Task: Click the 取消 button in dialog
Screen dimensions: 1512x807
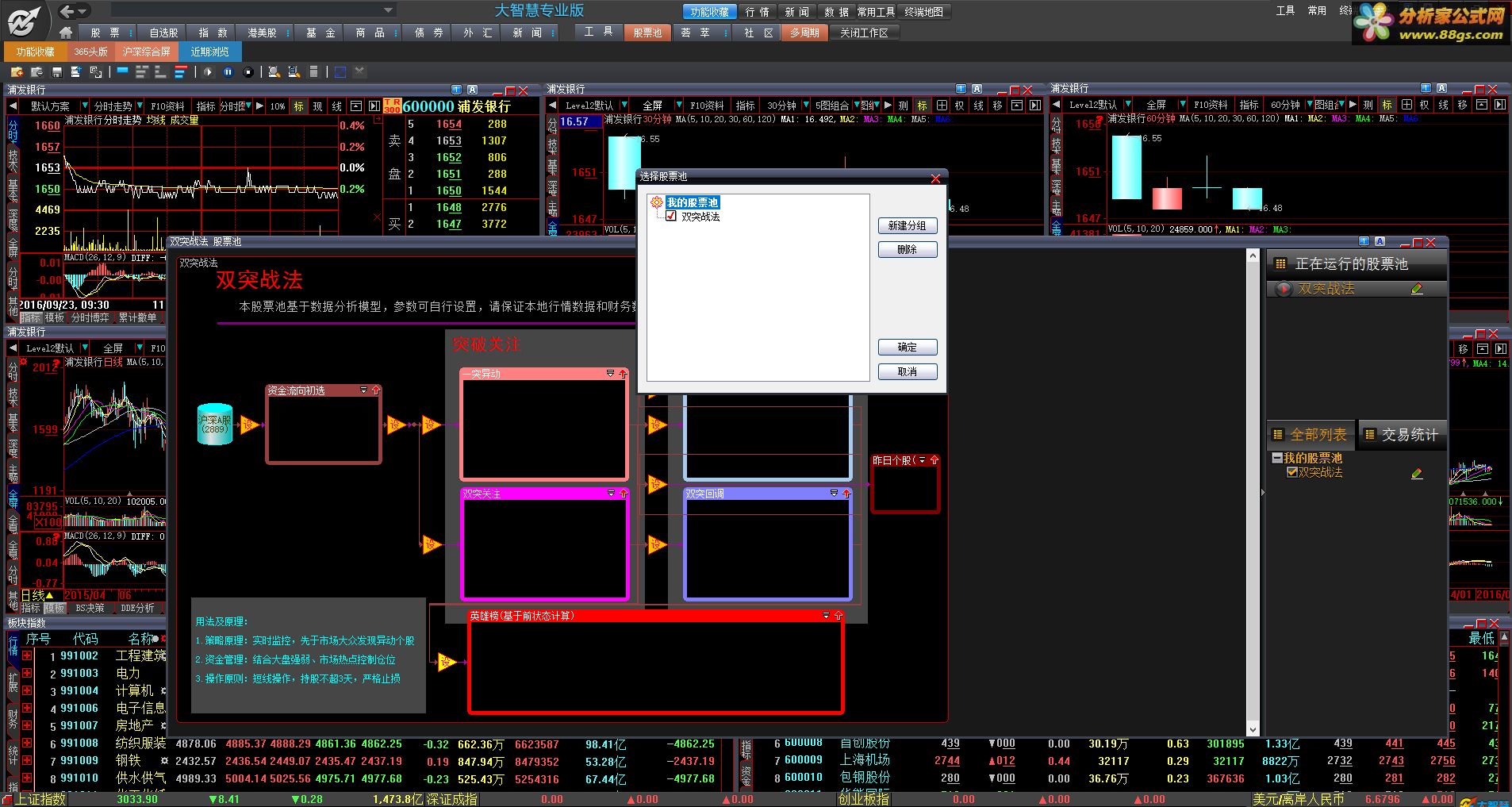Action: click(908, 372)
